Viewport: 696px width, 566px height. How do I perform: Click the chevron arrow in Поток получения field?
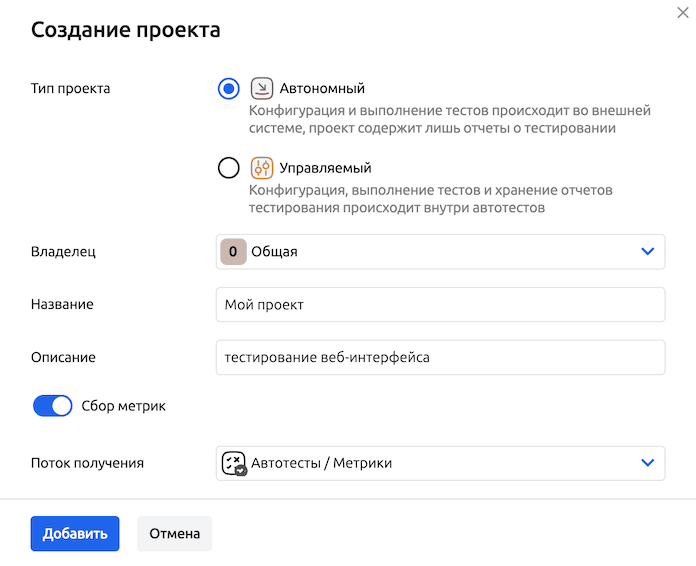click(x=647, y=463)
